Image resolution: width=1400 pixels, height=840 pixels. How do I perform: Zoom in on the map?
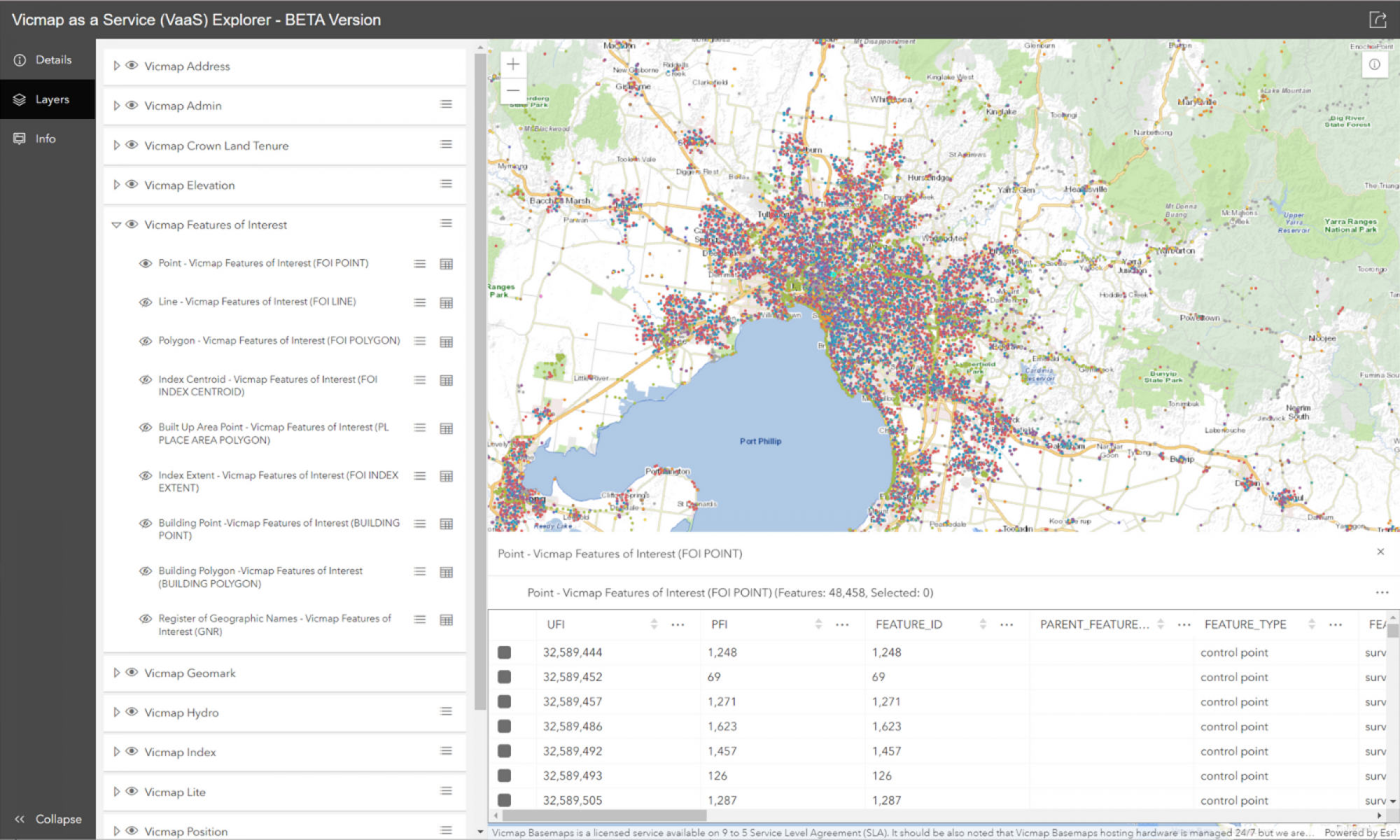coord(513,64)
